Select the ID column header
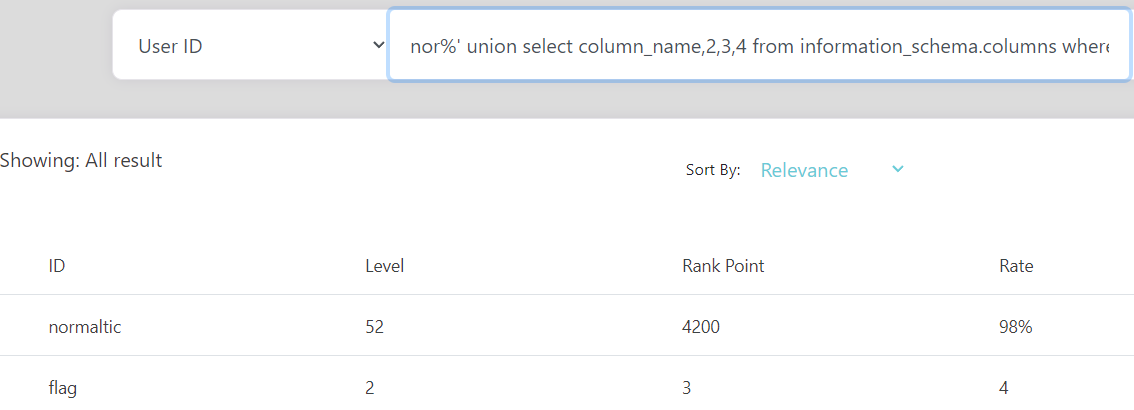1134x410 pixels. click(x=57, y=266)
